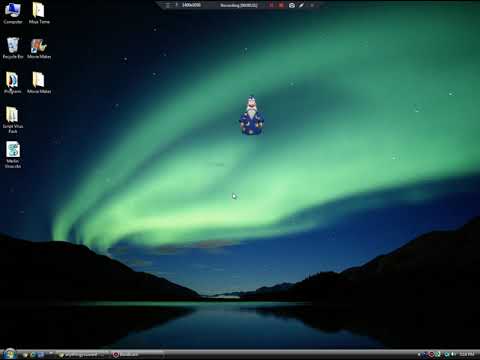This screenshot has height=360, width=480.
Task: Click the taskbar clock
Action: [467, 354]
